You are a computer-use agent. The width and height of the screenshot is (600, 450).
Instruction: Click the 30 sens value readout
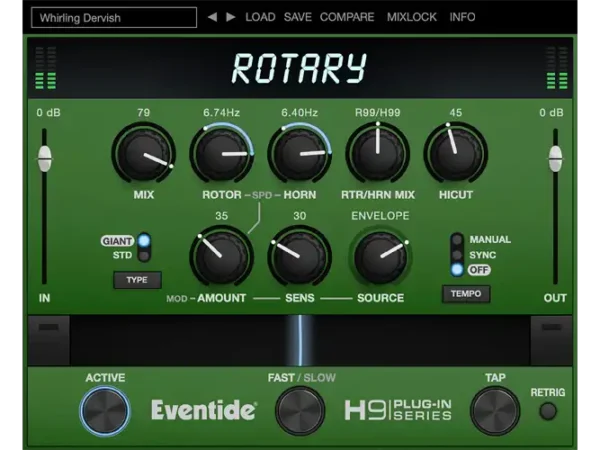[x=300, y=216]
